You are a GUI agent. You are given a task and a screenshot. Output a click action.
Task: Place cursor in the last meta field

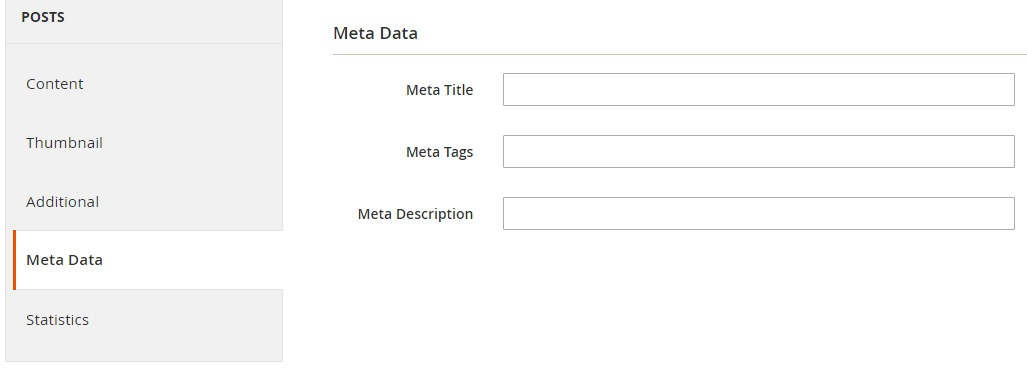758,213
